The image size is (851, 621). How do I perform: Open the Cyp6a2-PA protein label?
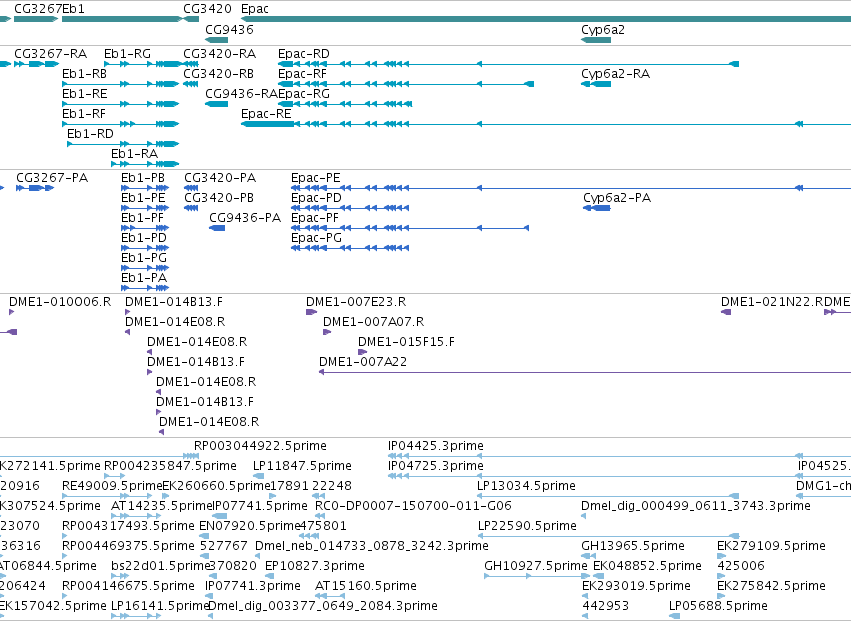[x=617, y=198]
